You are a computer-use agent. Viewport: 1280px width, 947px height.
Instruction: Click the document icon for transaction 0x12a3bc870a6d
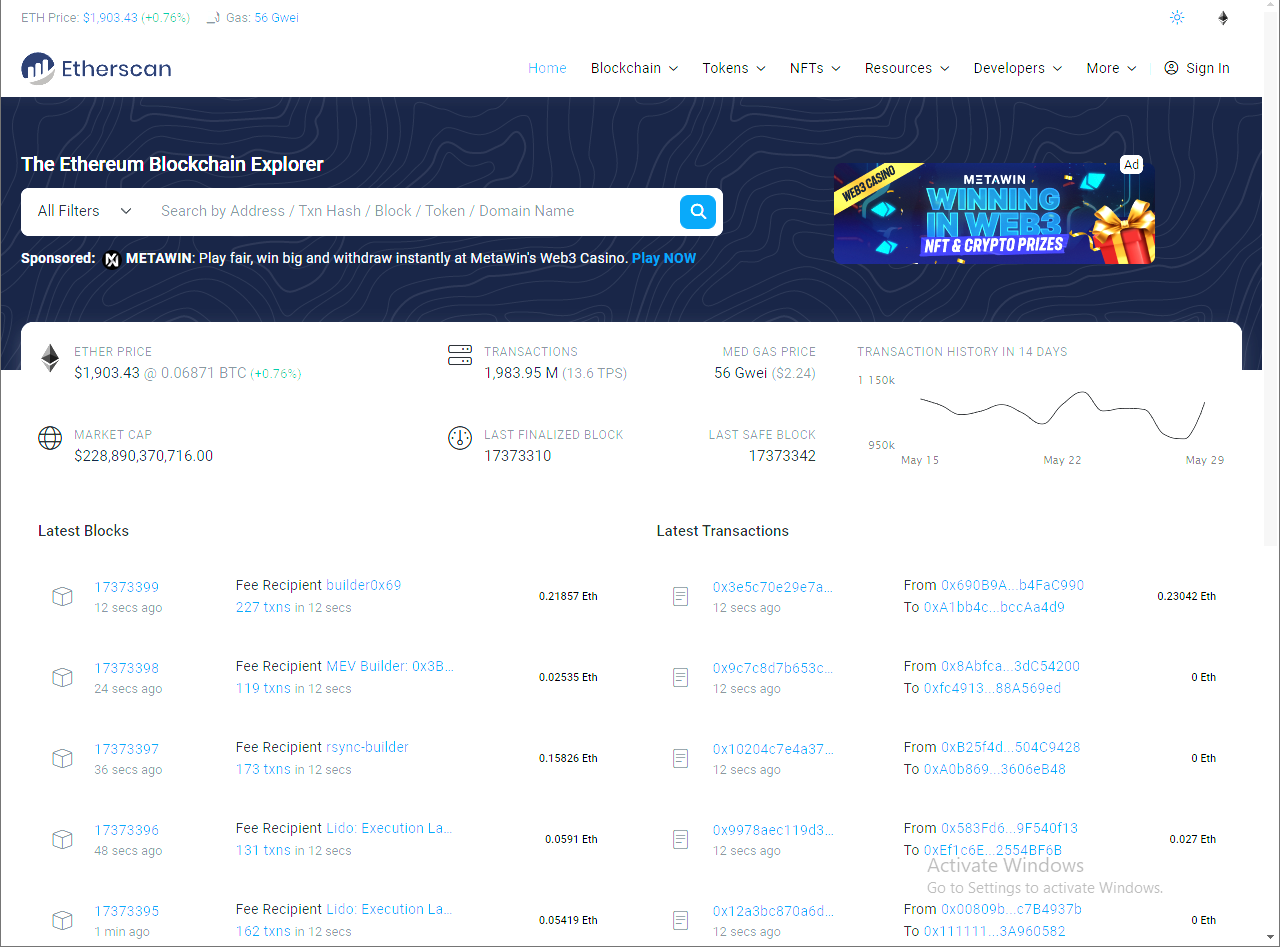coord(680,920)
